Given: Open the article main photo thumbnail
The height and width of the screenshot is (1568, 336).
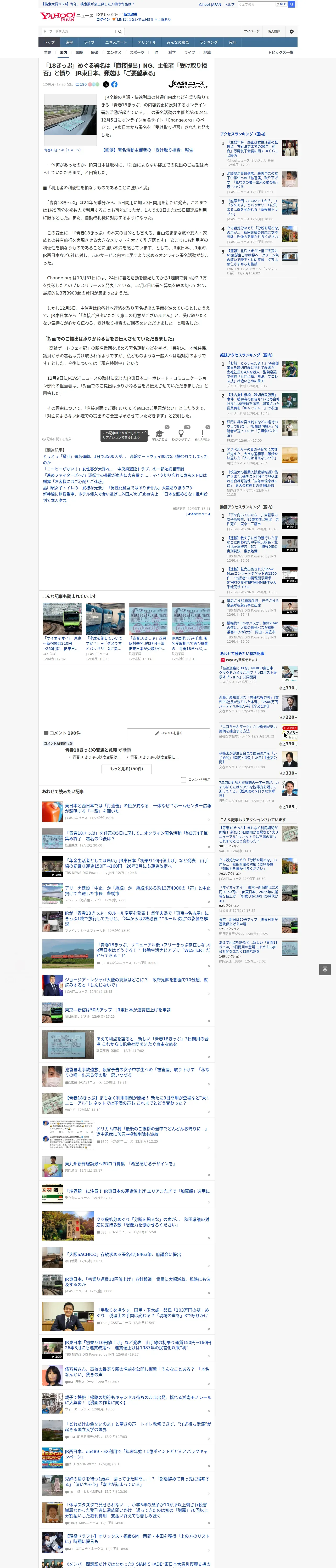Looking at the screenshot, I should click(x=70, y=120).
